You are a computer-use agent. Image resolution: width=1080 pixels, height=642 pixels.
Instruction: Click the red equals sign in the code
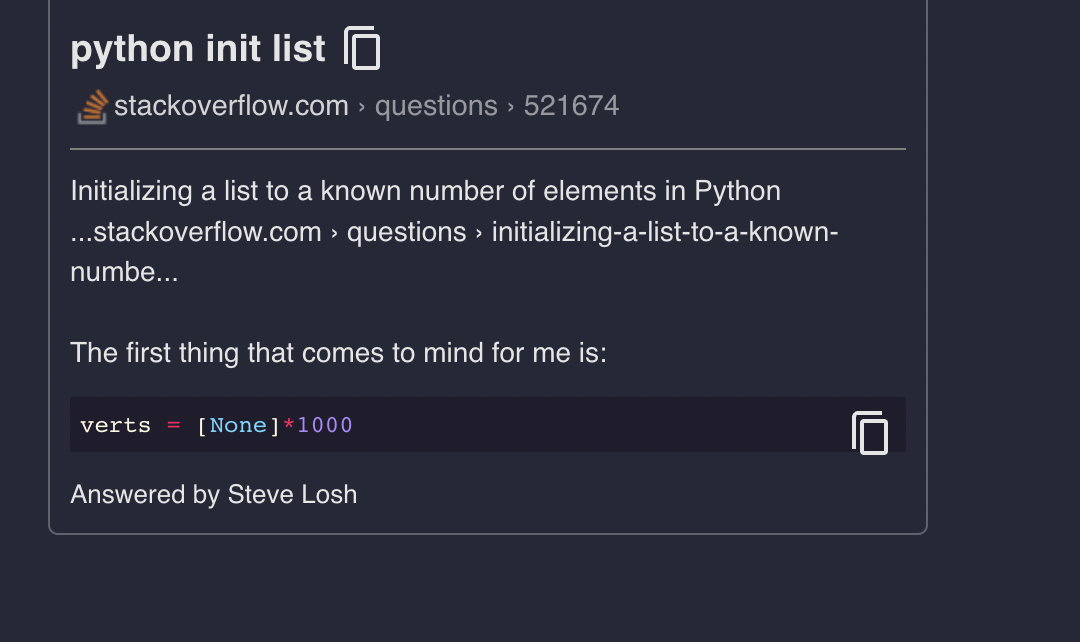click(x=173, y=425)
